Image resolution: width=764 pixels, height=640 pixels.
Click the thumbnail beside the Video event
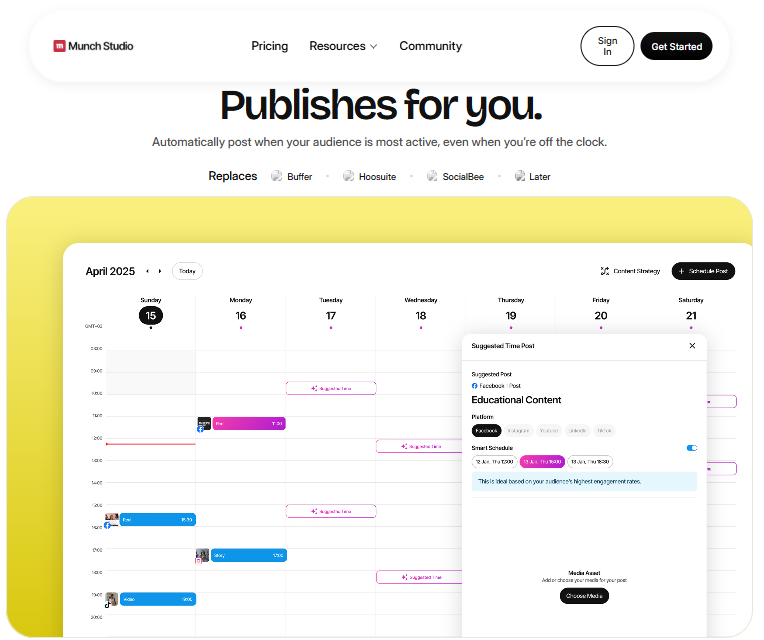(x=112, y=599)
